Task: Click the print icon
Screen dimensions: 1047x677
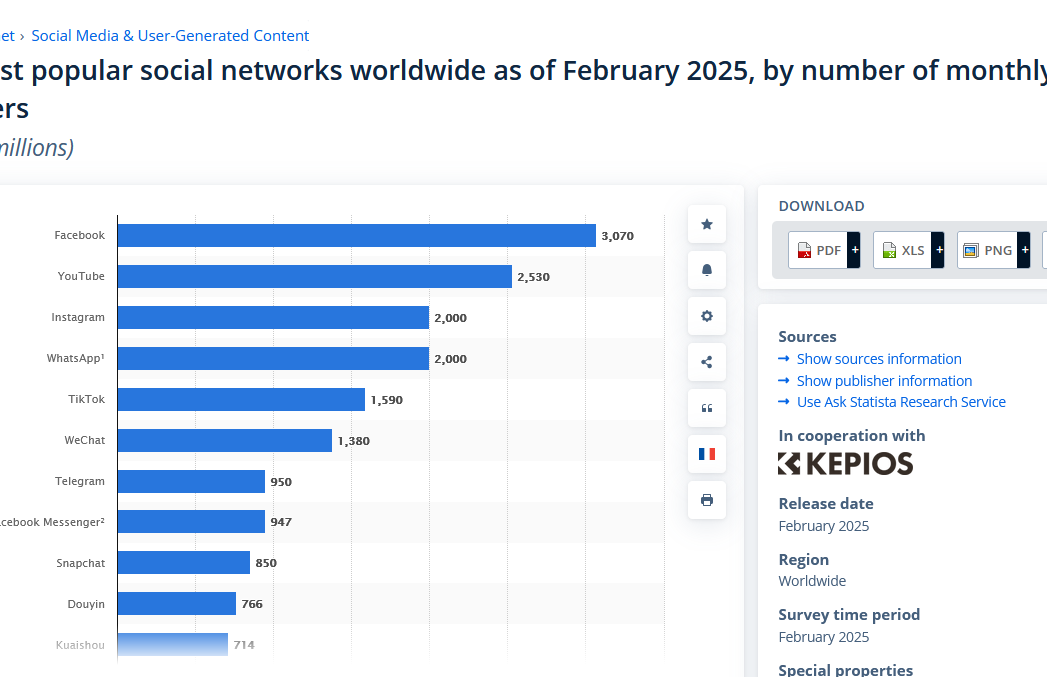Action: pos(706,500)
